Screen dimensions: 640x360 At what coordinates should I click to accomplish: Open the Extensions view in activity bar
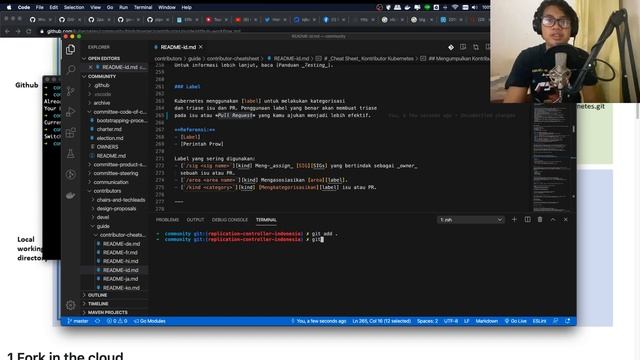[x=71, y=132]
